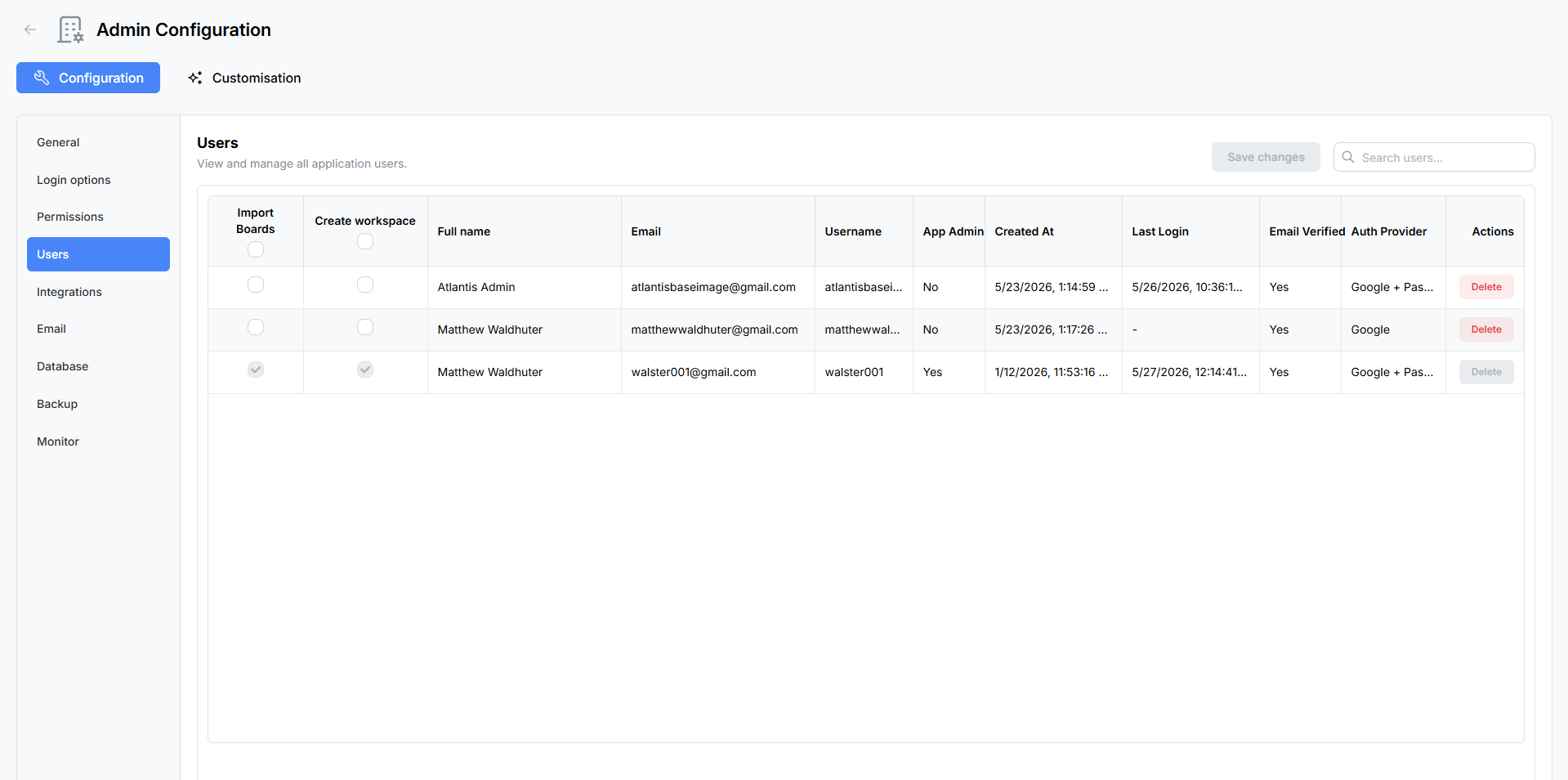The image size is (1568, 780).
Task: Click the back arrow icon
Action: tap(30, 29)
